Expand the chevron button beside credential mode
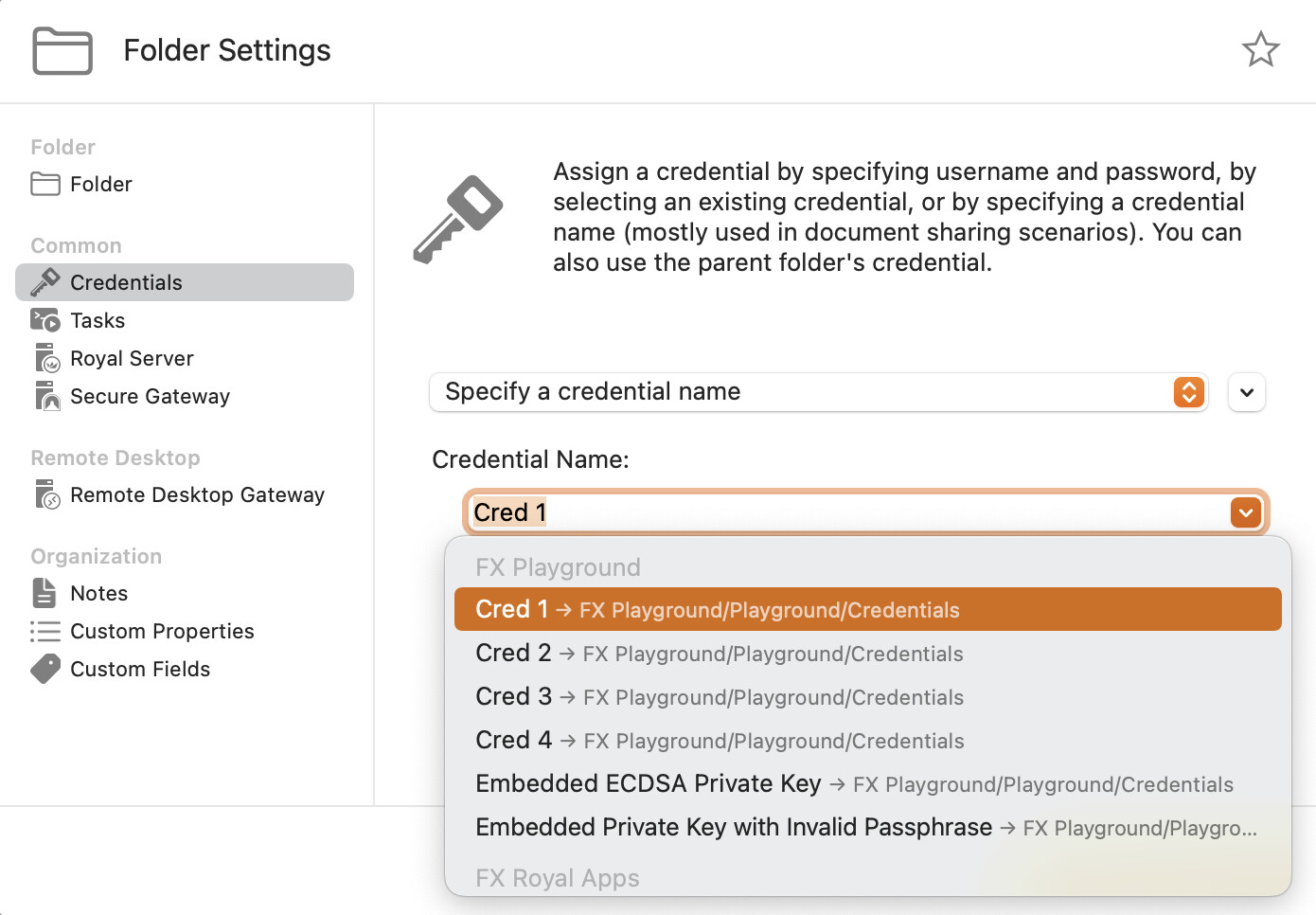The width and height of the screenshot is (1316, 915). [1246, 392]
